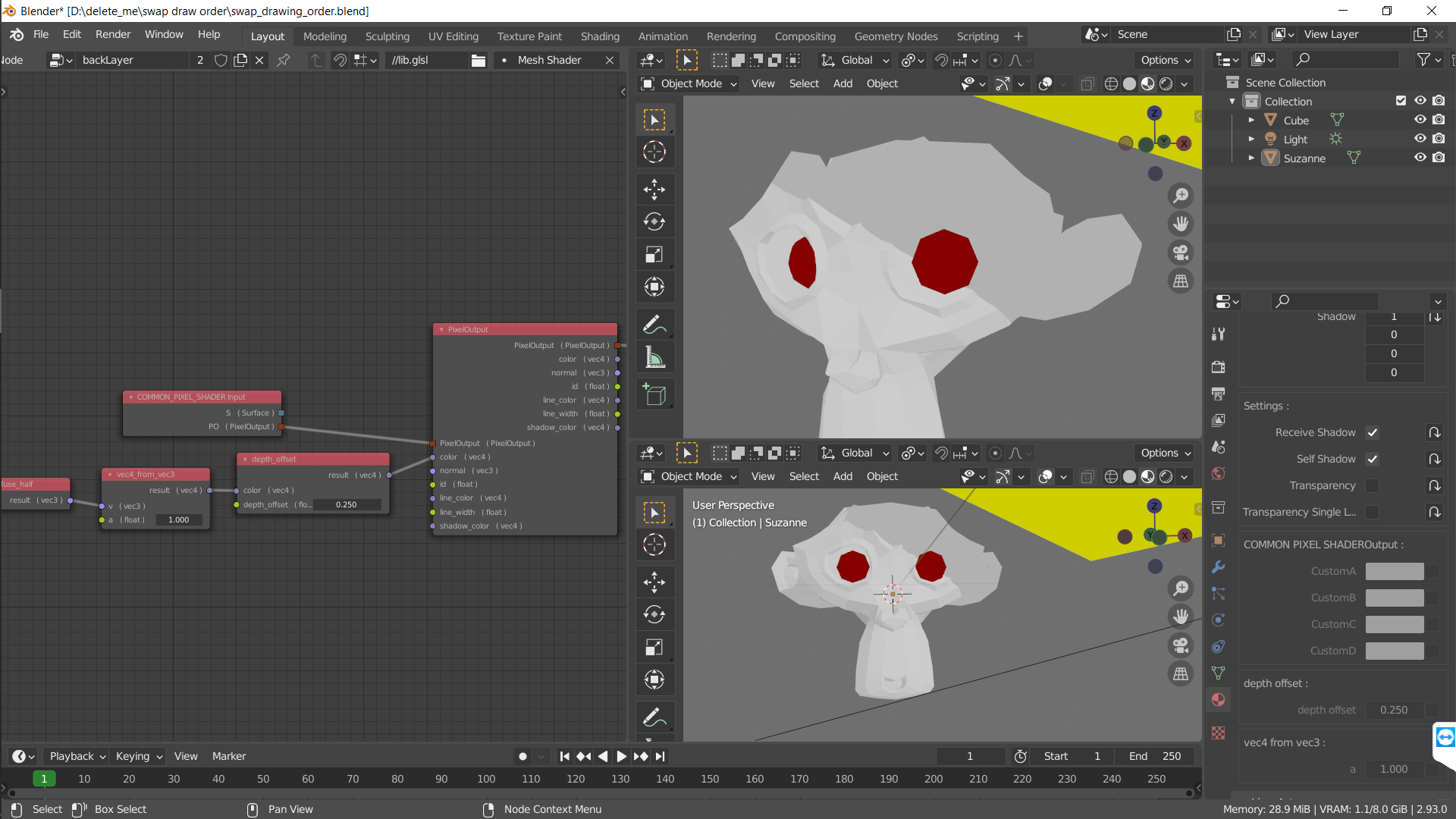Pin the node tree icon
1456x819 pixels.
[x=283, y=60]
